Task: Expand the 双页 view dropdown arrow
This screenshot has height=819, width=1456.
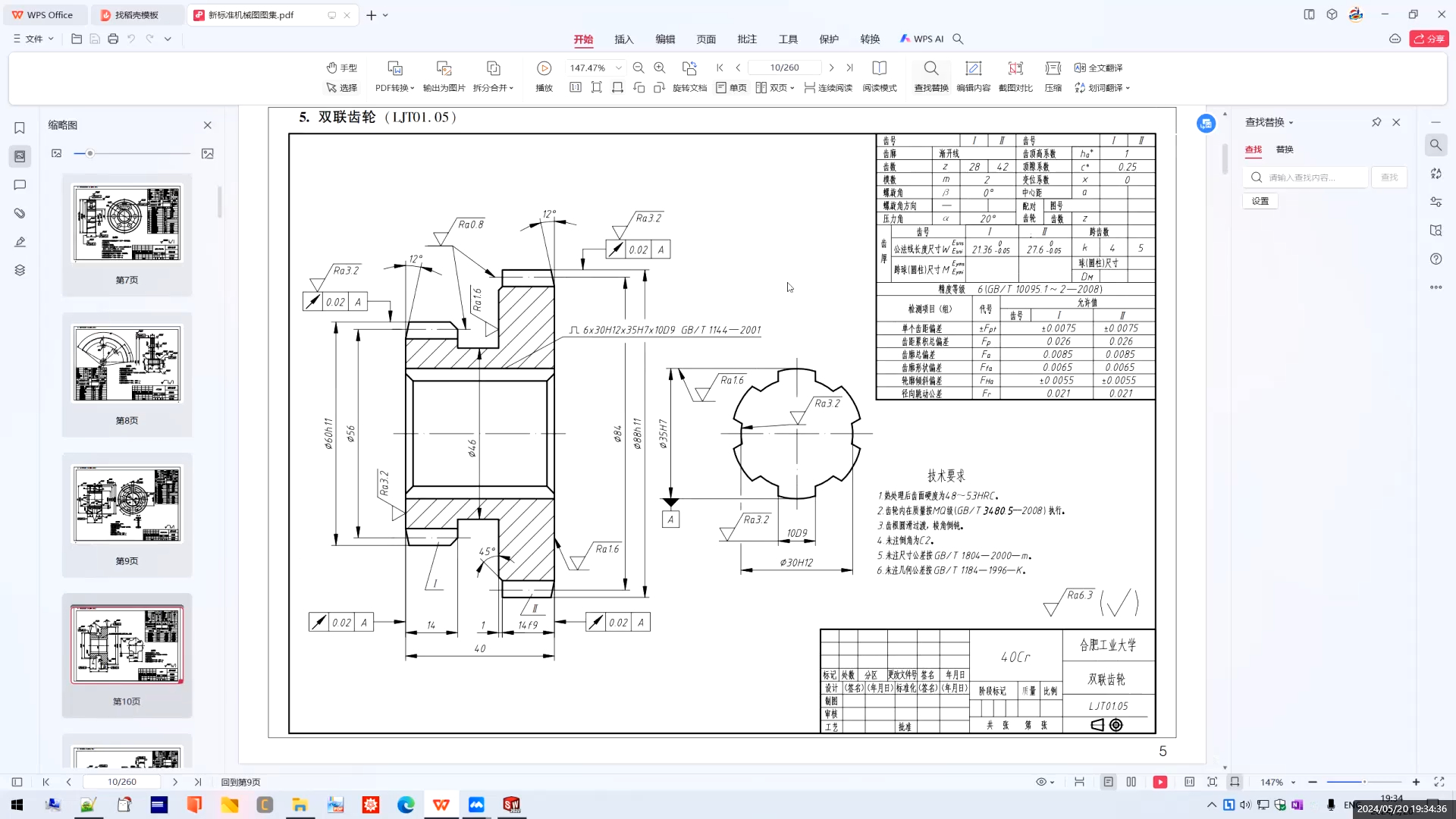Action: coord(791,87)
